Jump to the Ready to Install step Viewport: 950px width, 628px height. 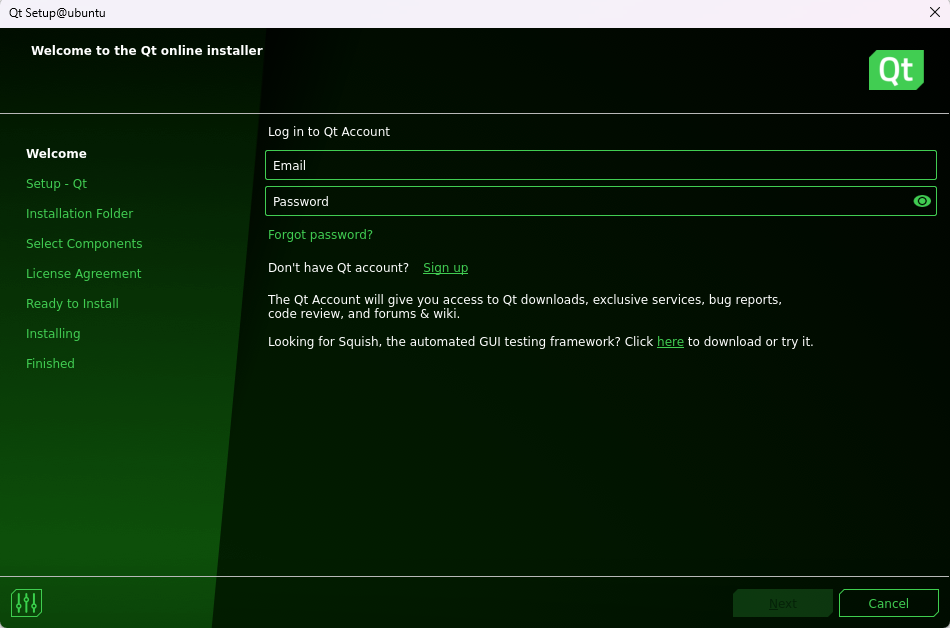(x=72, y=304)
